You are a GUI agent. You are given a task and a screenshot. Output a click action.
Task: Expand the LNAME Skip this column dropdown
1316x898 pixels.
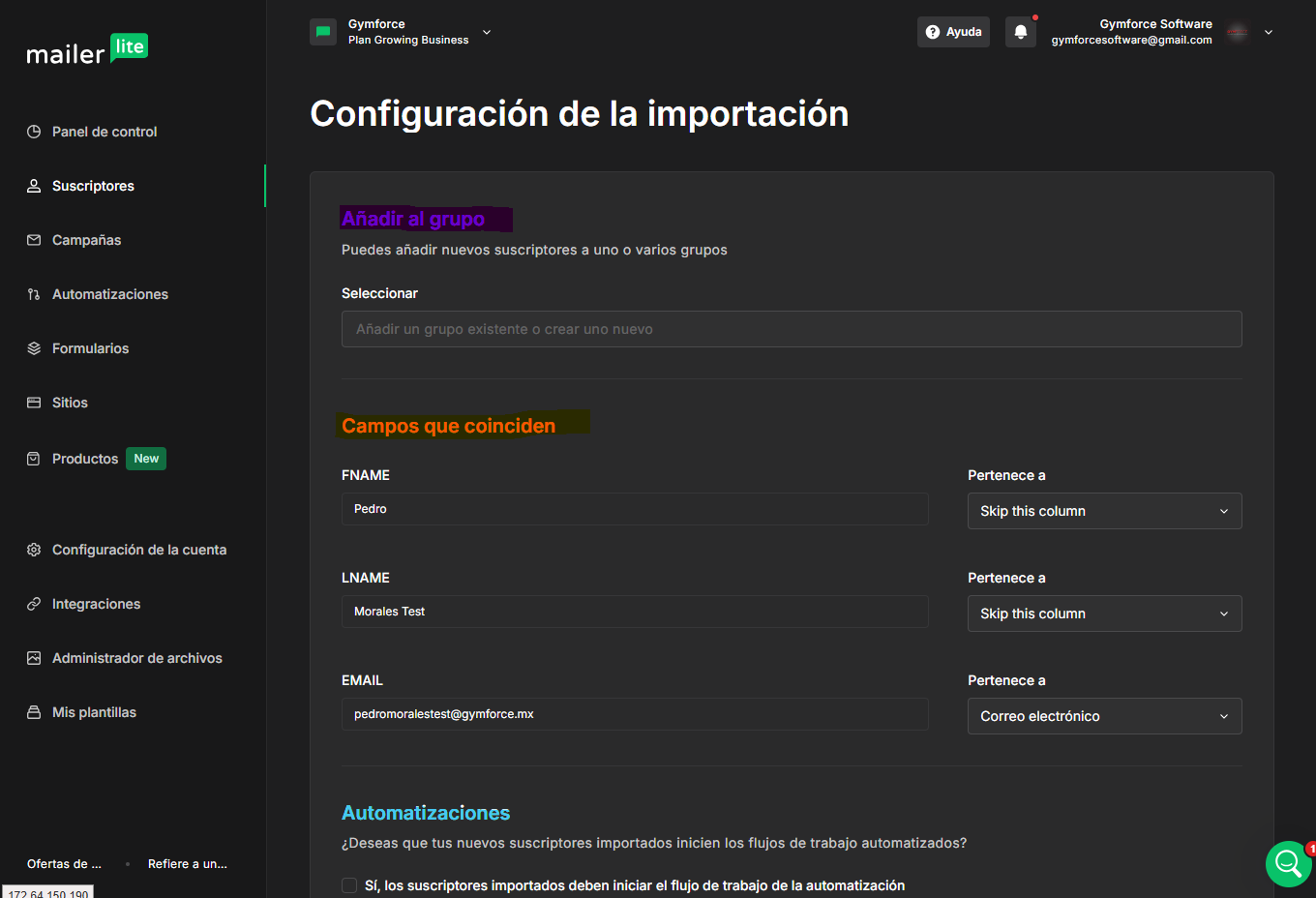(x=1104, y=614)
